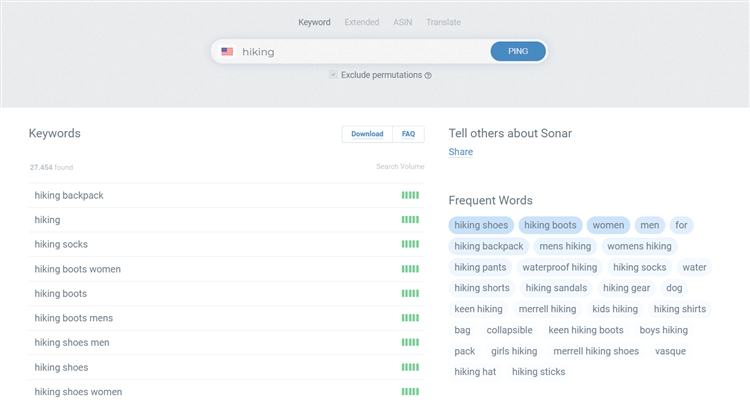Open the Extended search tab

(x=362, y=22)
